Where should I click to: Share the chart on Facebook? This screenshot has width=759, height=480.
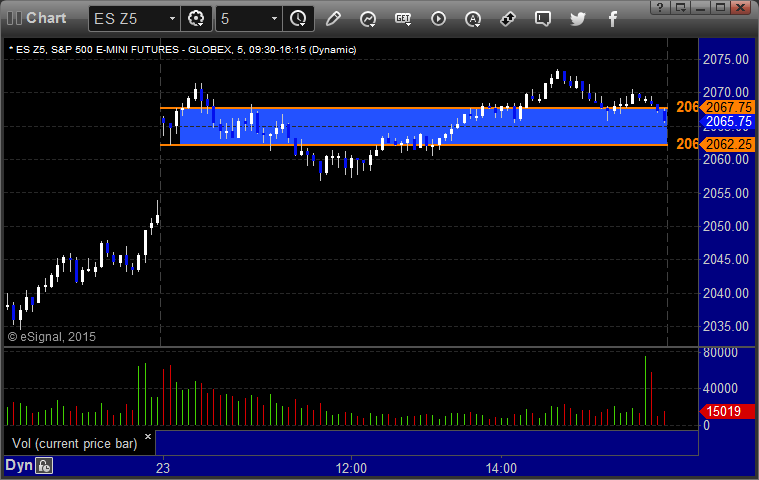(612, 19)
